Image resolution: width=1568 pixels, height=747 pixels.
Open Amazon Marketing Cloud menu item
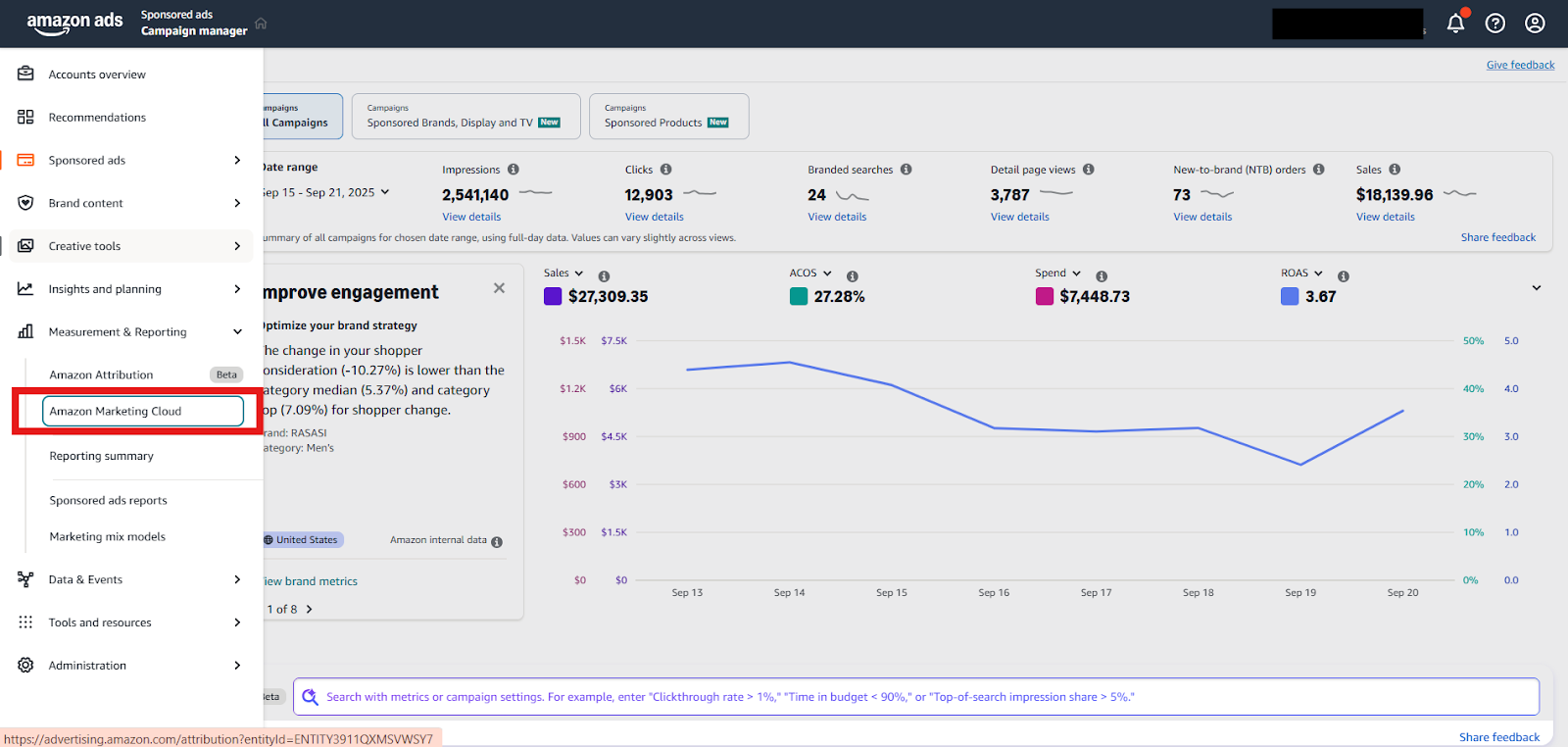coord(143,411)
